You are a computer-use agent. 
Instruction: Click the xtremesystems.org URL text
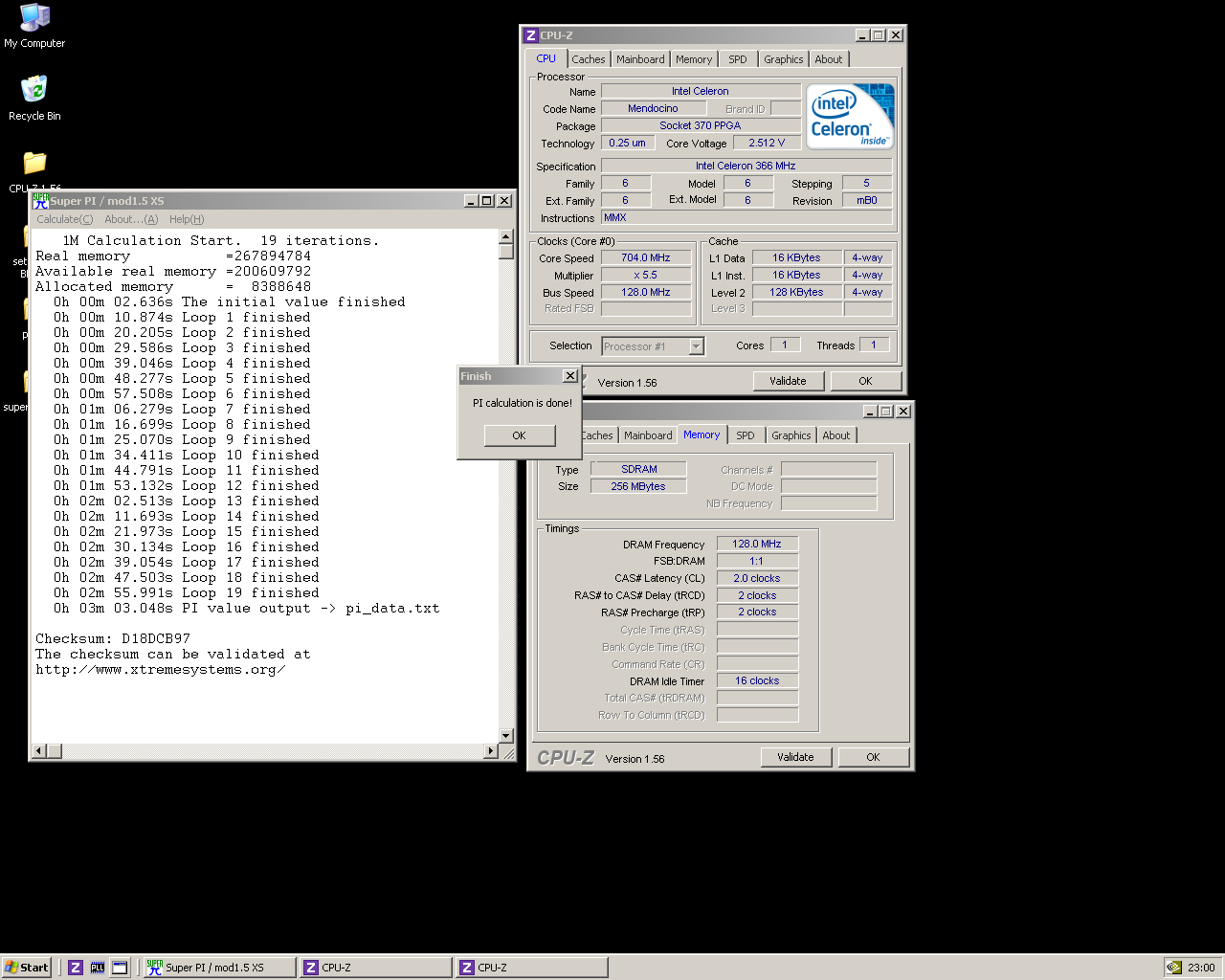(161, 669)
